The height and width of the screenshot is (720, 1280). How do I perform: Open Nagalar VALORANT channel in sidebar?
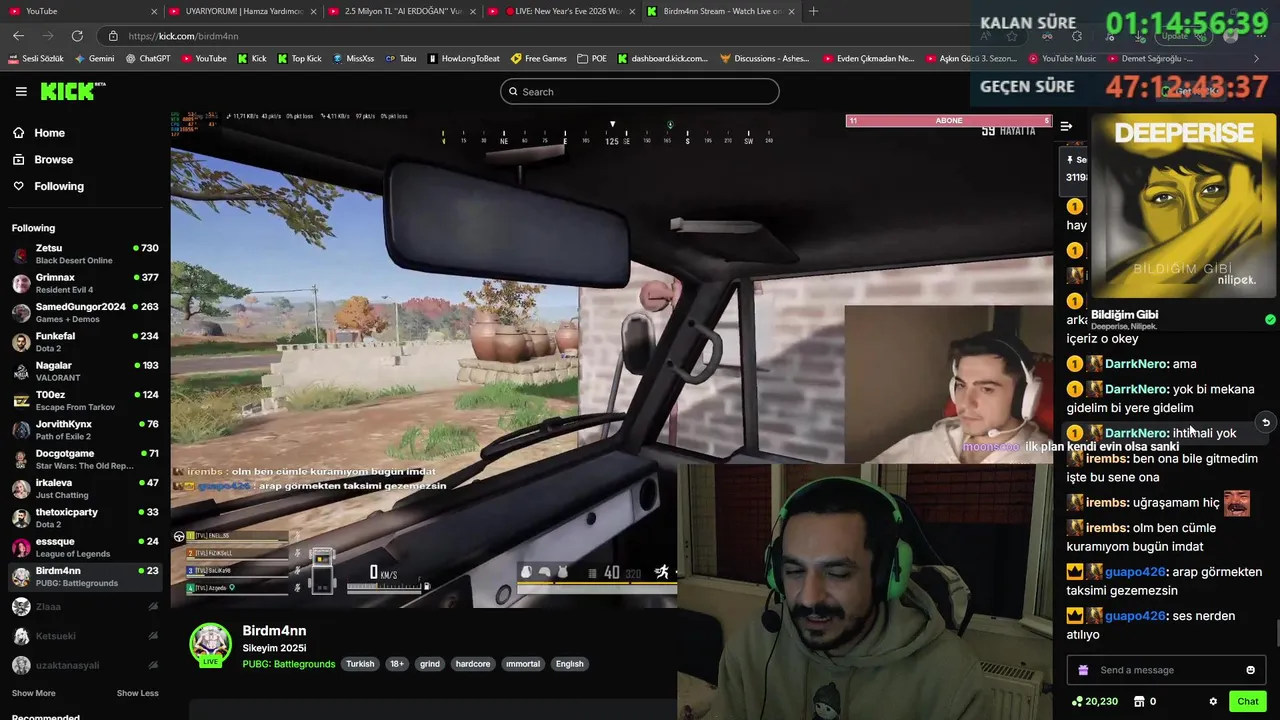point(85,371)
